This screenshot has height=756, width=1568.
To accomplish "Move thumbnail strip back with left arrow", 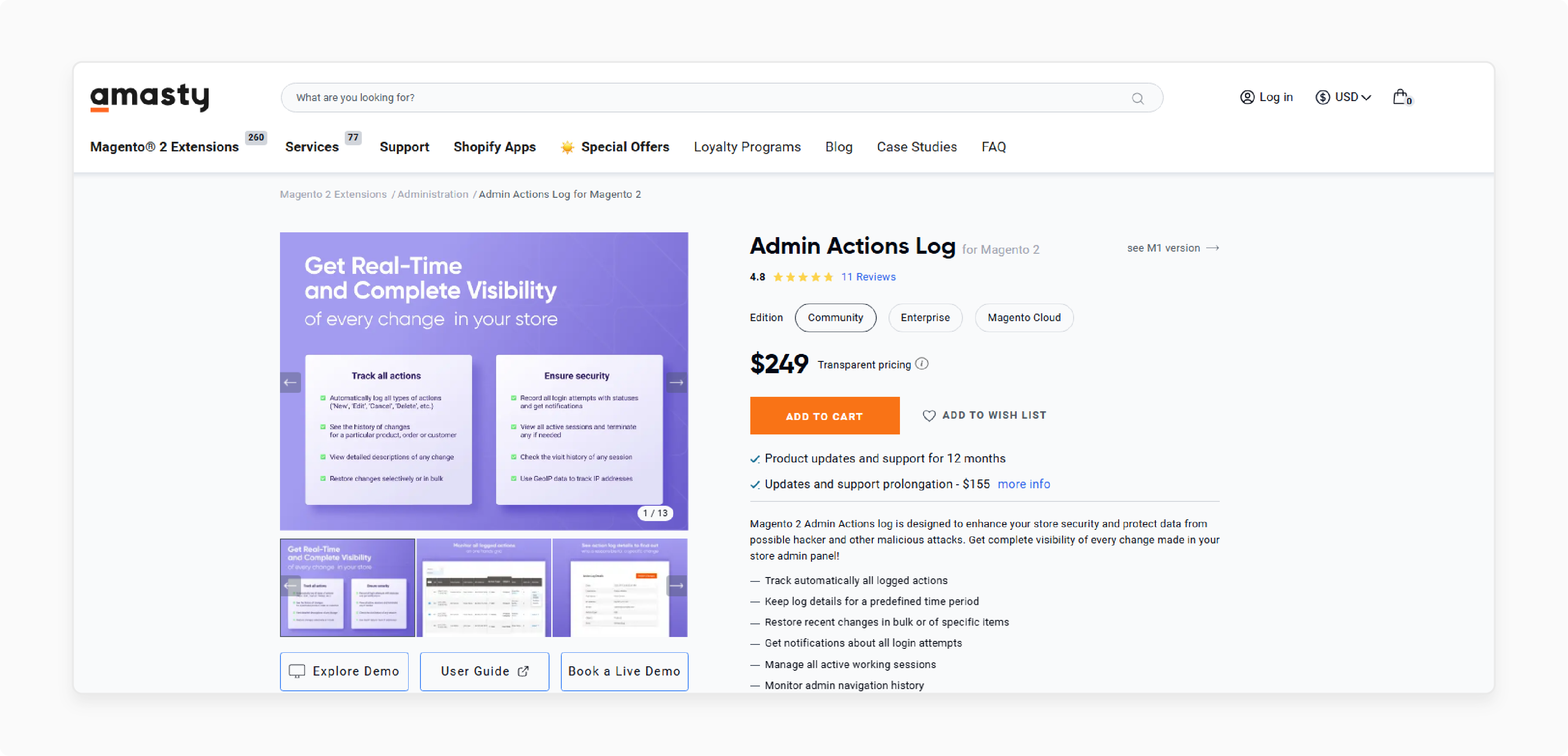I will pos(290,585).
